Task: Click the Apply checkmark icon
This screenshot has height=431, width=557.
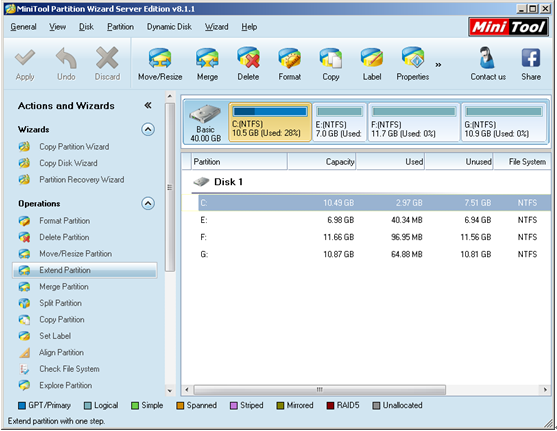Action: [25, 58]
